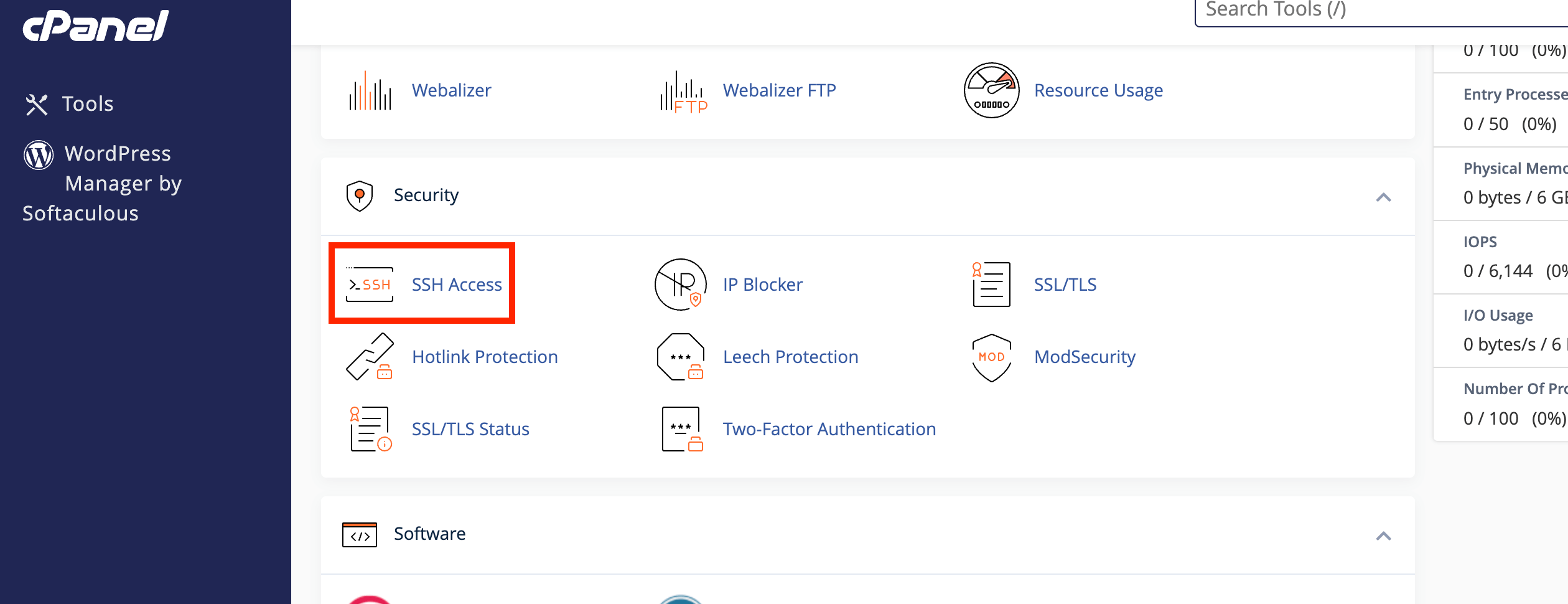The height and width of the screenshot is (604, 1568).
Task: Click the Leech Protection icon
Action: (x=681, y=357)
